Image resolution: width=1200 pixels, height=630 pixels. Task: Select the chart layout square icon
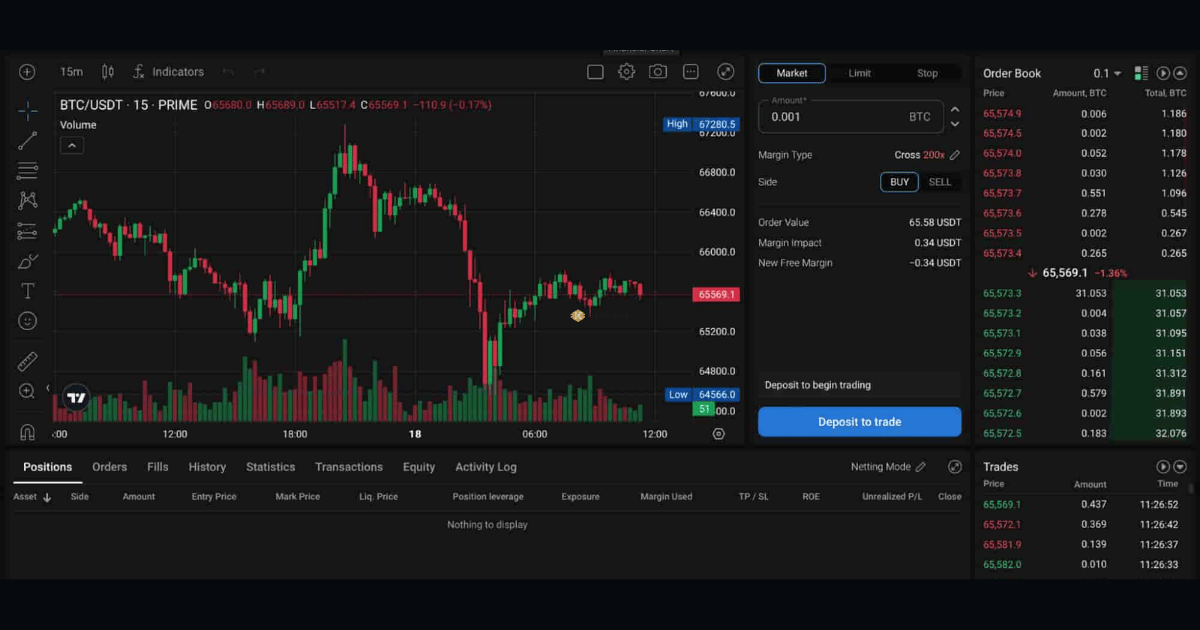pos(595,72)
